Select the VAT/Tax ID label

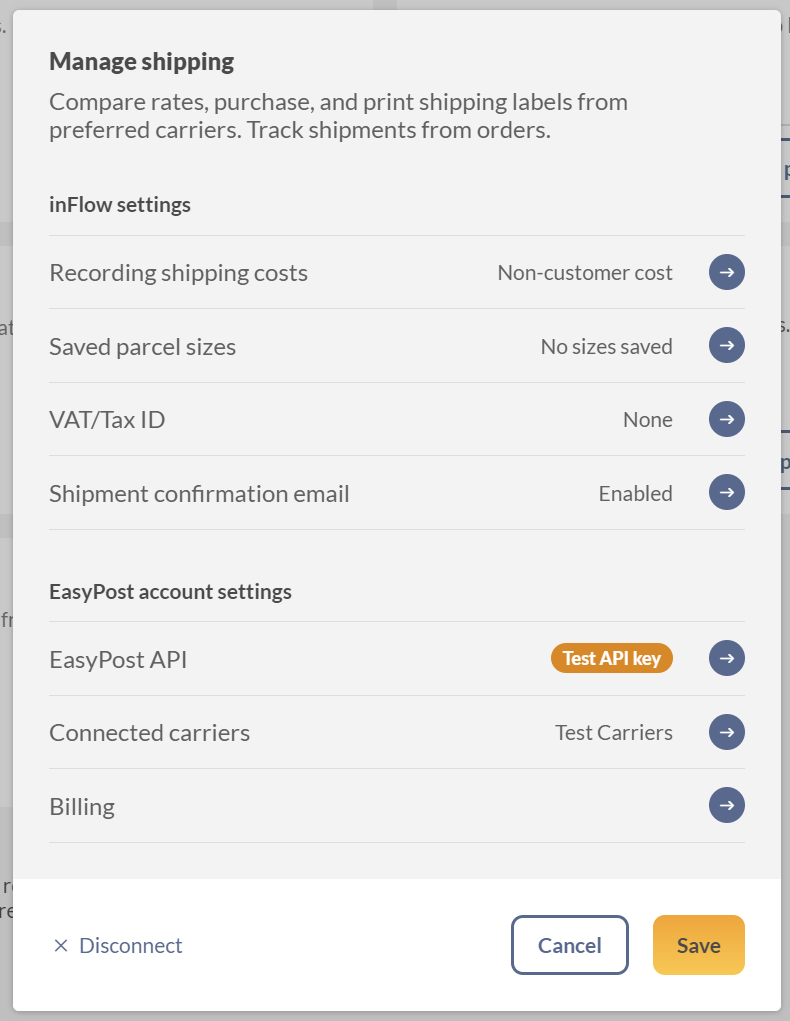[x=107, y=420]
